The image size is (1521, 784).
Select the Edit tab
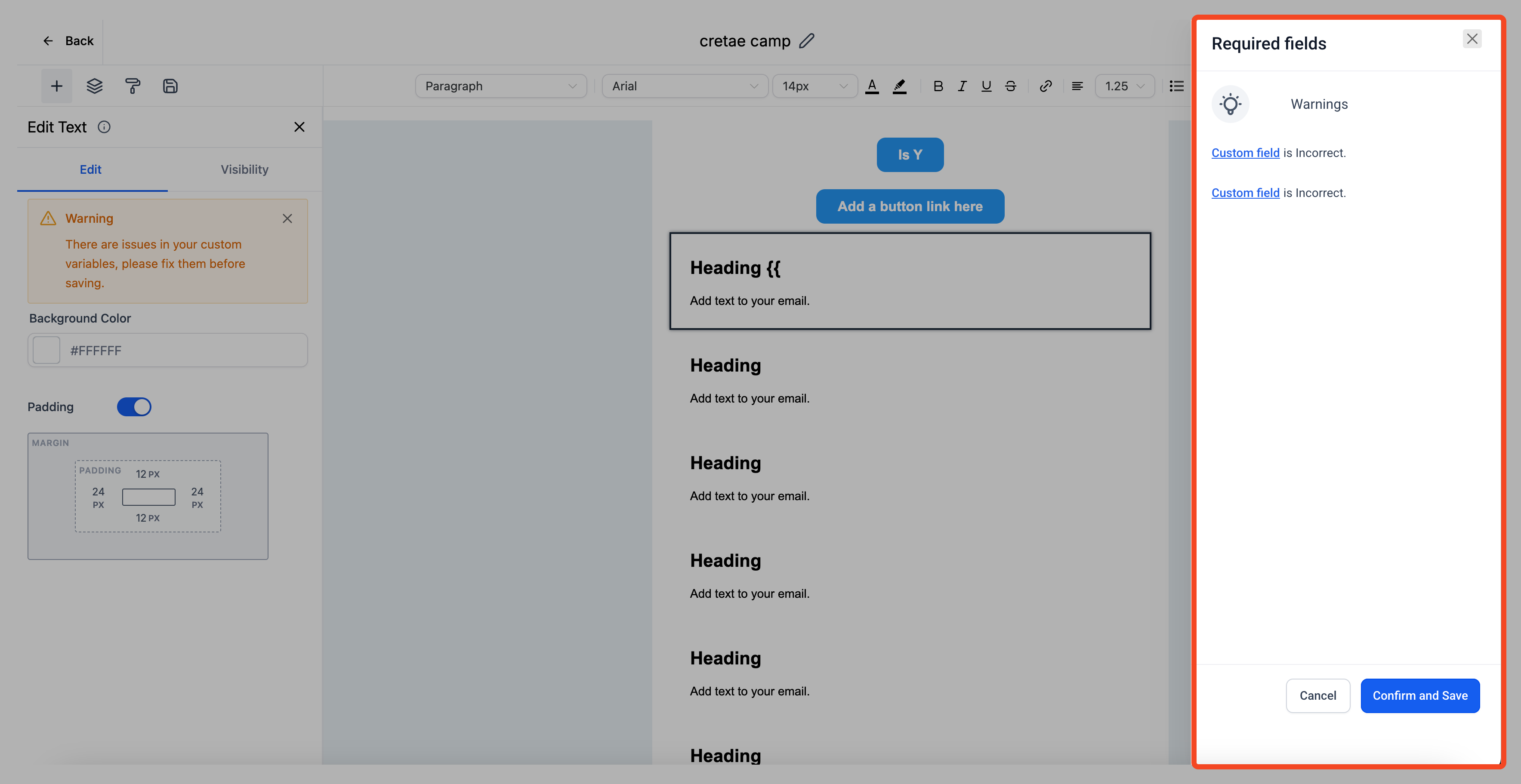point(90,169)
